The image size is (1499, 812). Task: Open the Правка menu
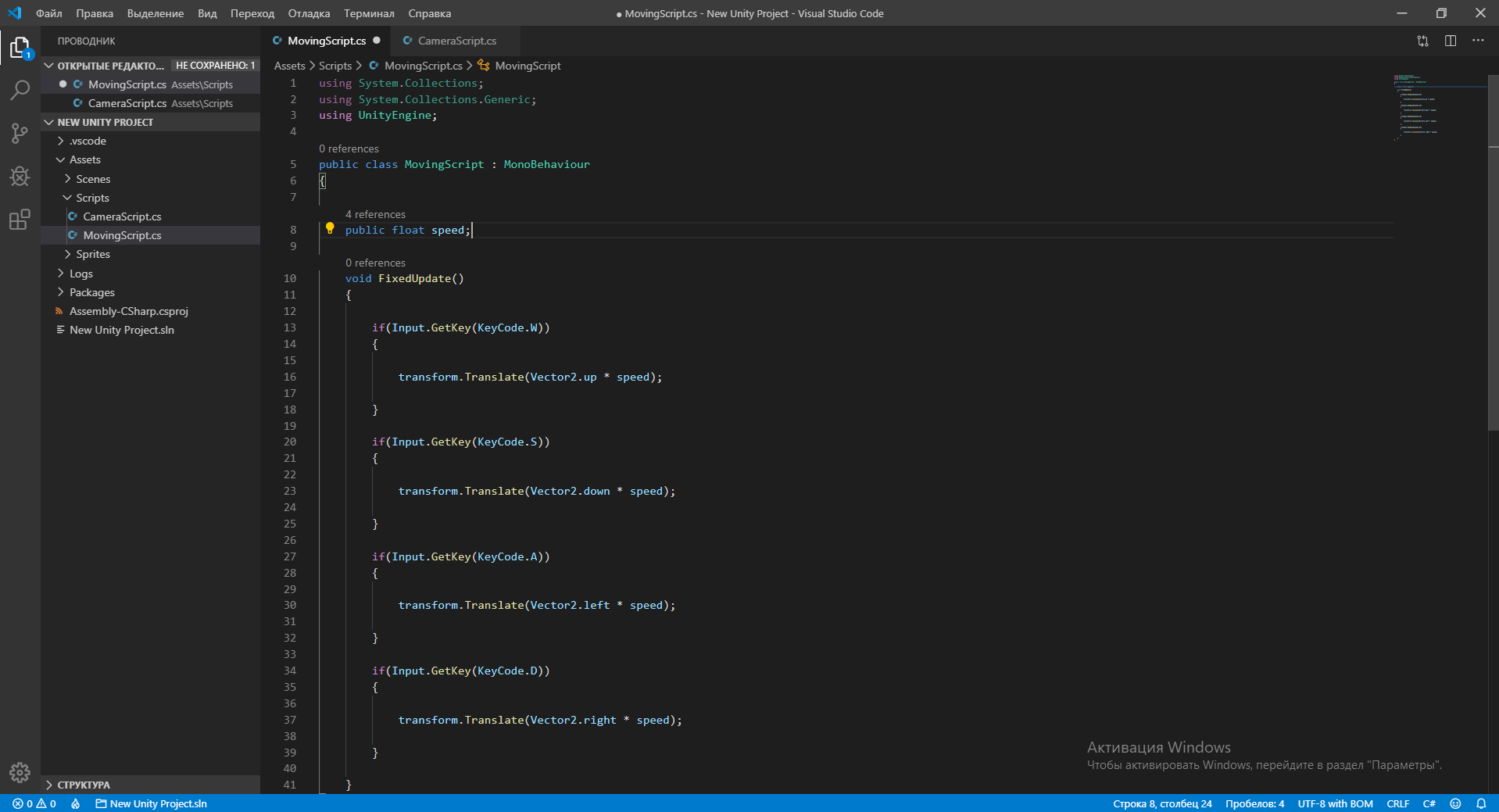95,13
